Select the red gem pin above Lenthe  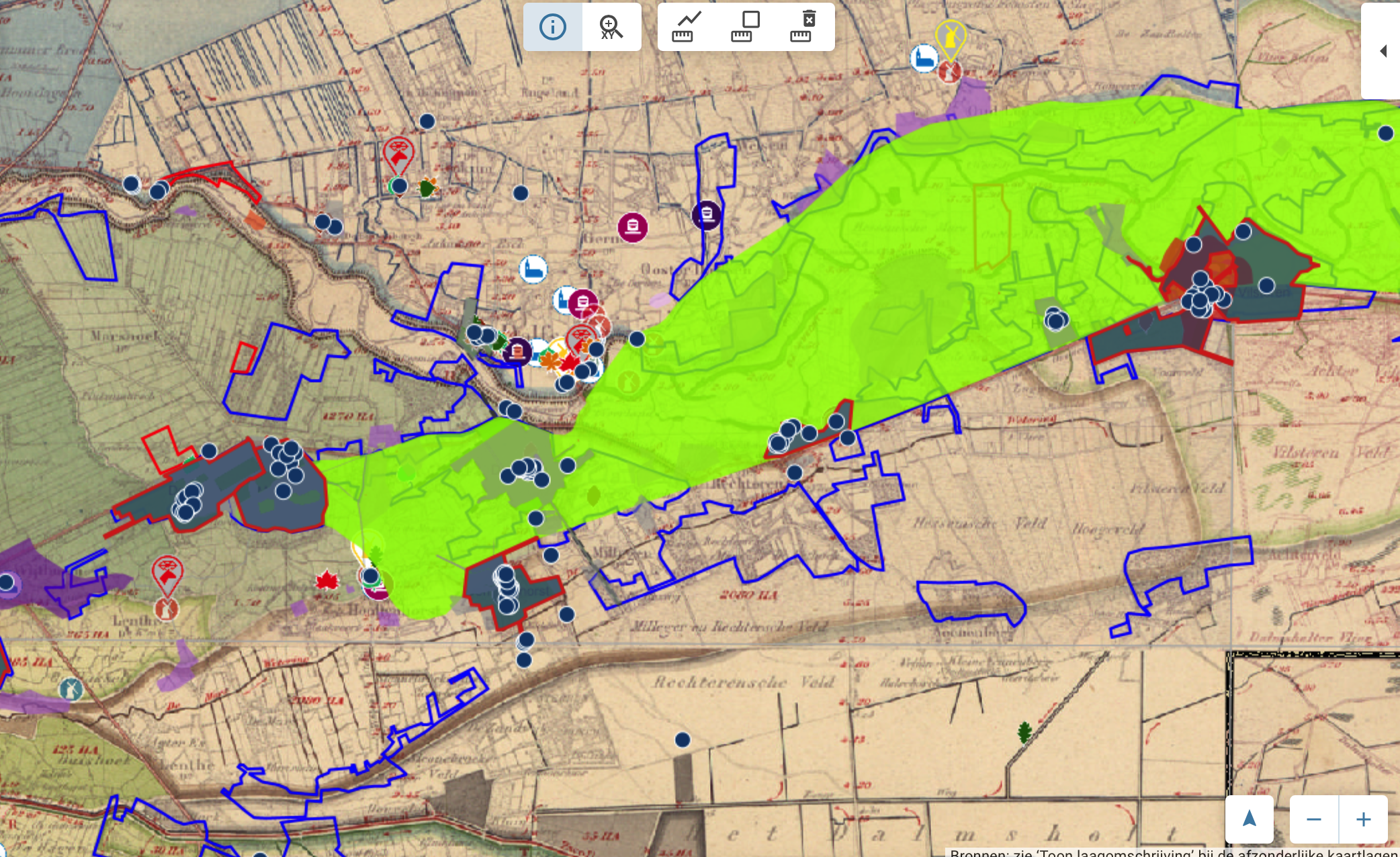167,574
